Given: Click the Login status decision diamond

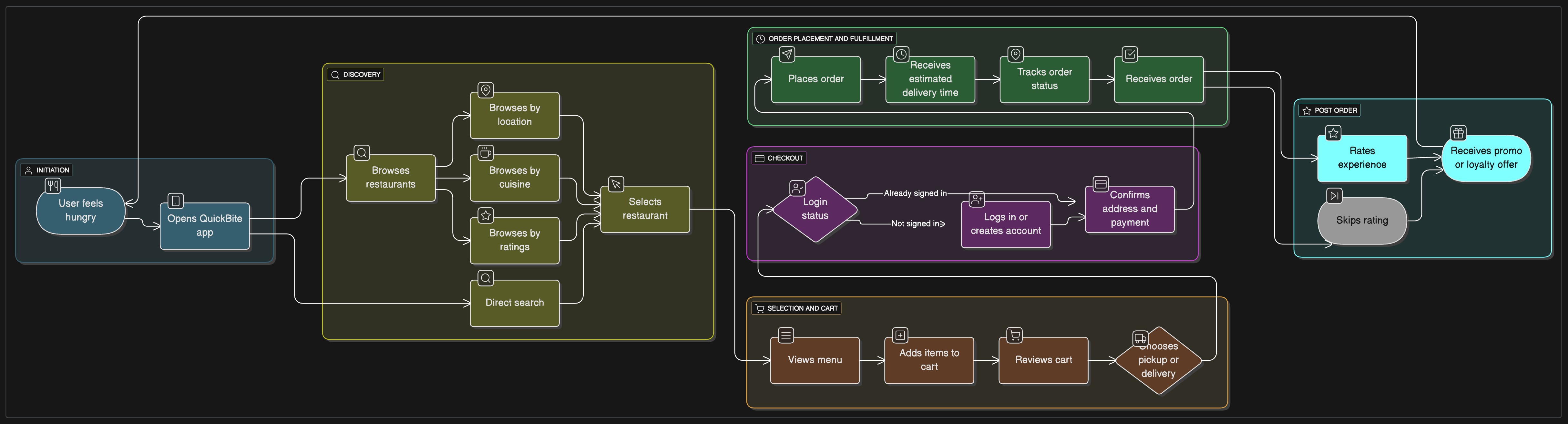Looking at the screenshot, I should pos(815,209).
